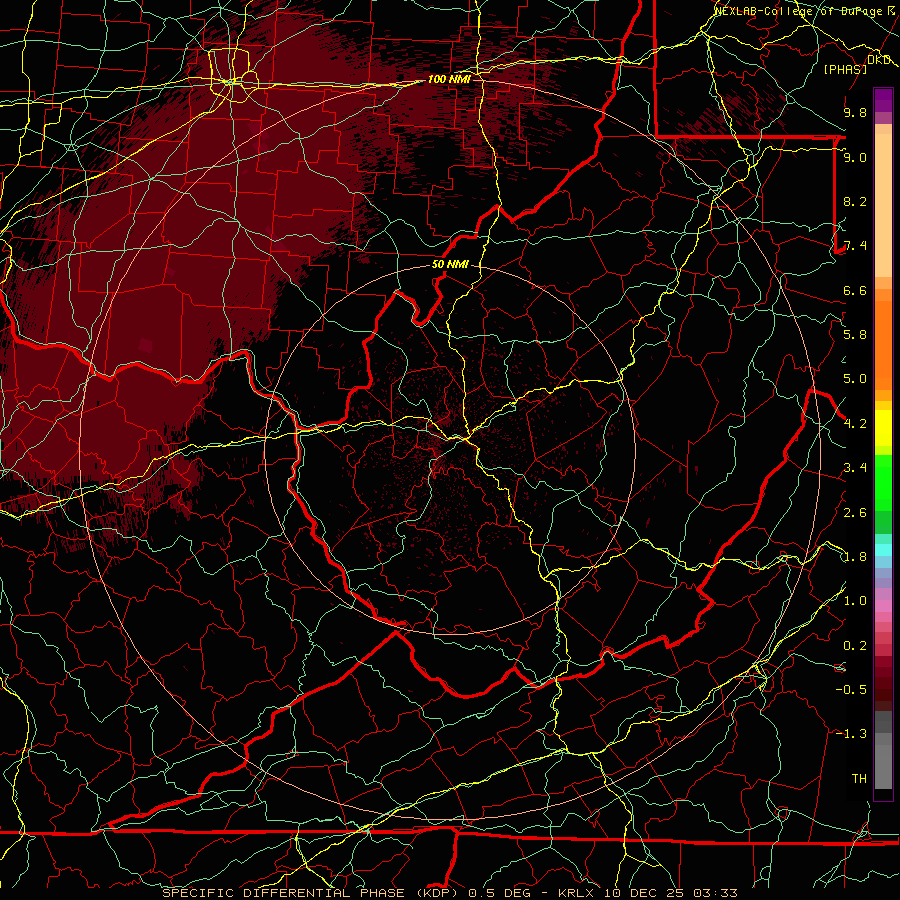Screen dimensions: 900x900
Task: Click the "TH" threshold label on the scale
Action: [859, 779]
